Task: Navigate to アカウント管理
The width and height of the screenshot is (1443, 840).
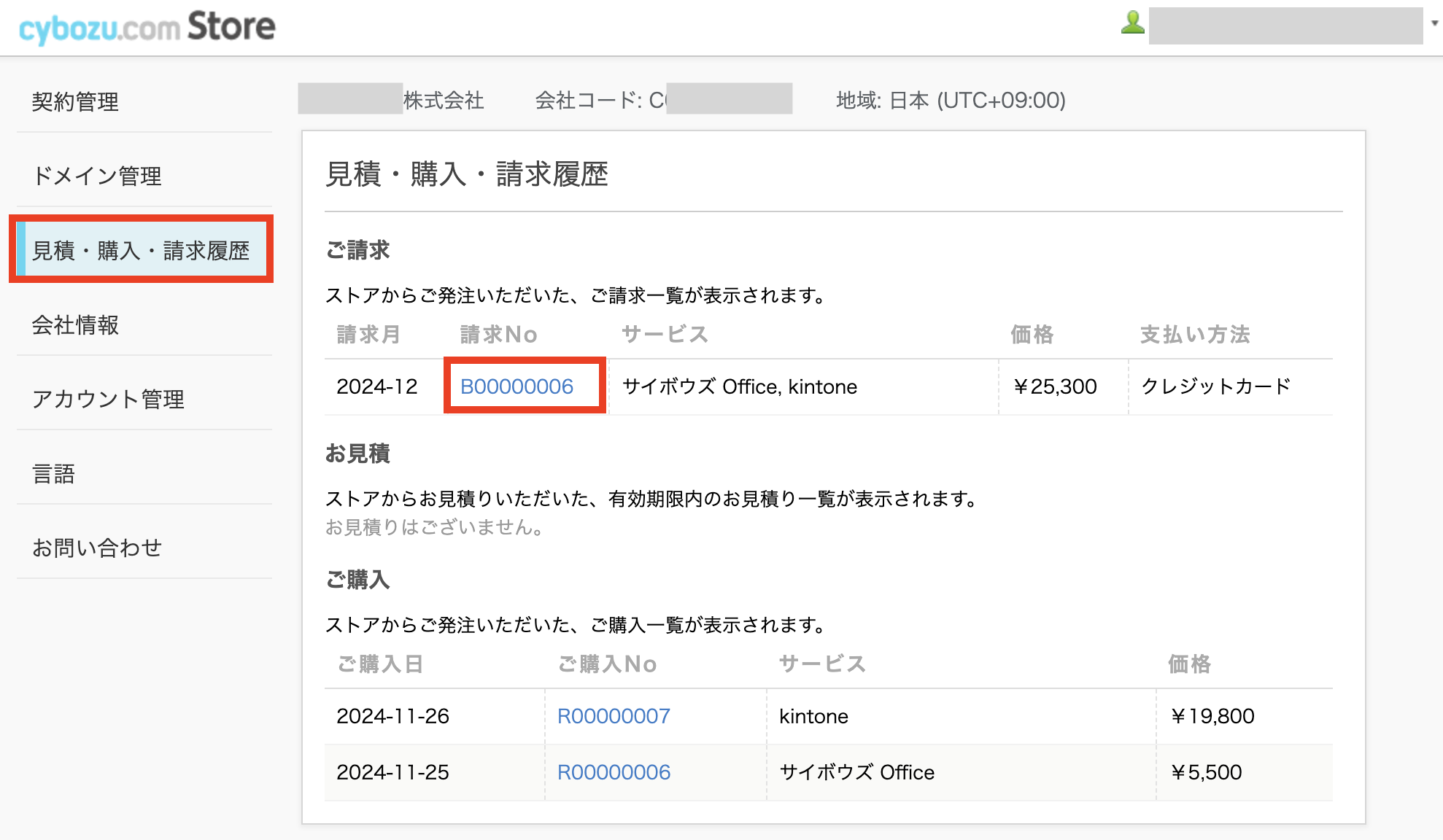Action: click(x=108, y=400)
